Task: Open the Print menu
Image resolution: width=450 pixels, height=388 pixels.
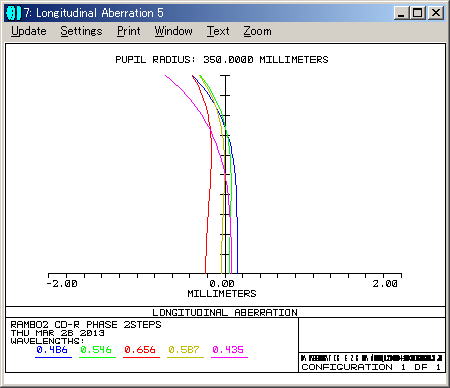Action: coord(129,31)
